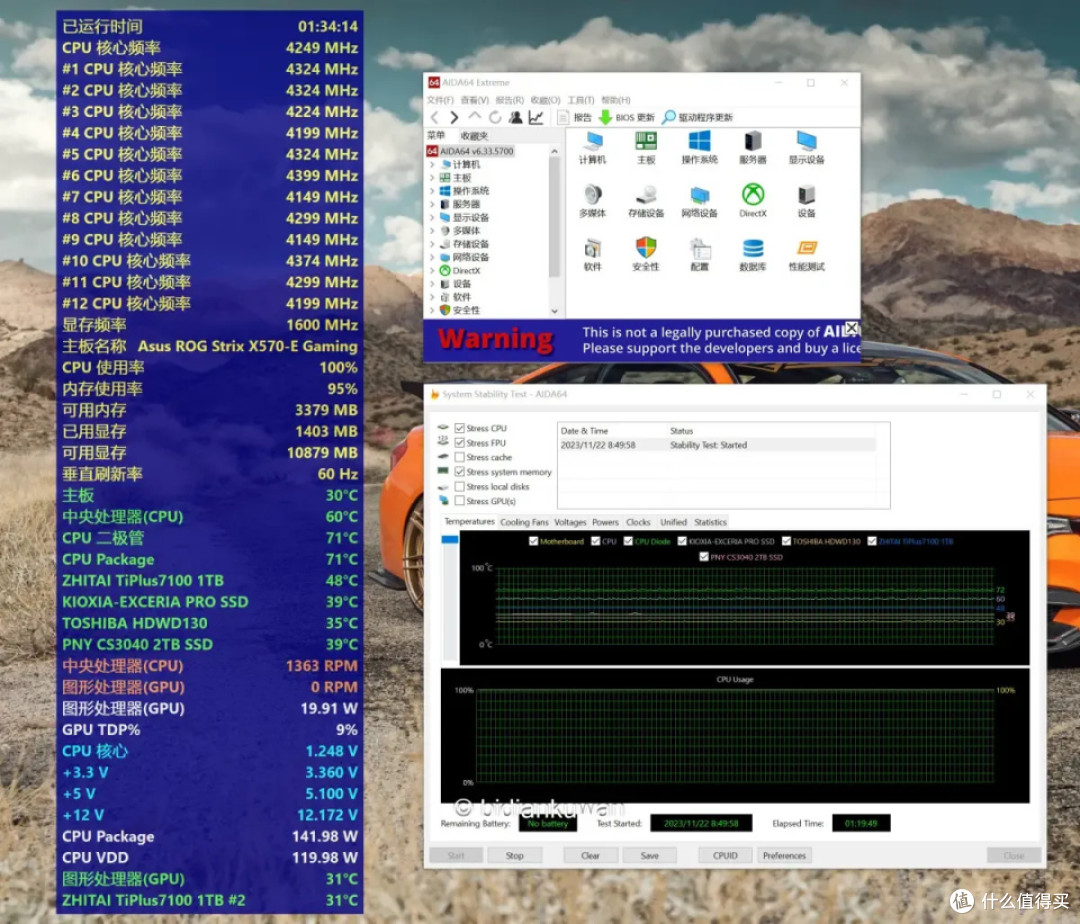Expand the 显示设备 tree node
Viewport: 1080px width, 924px height.
tap(432, 218)
